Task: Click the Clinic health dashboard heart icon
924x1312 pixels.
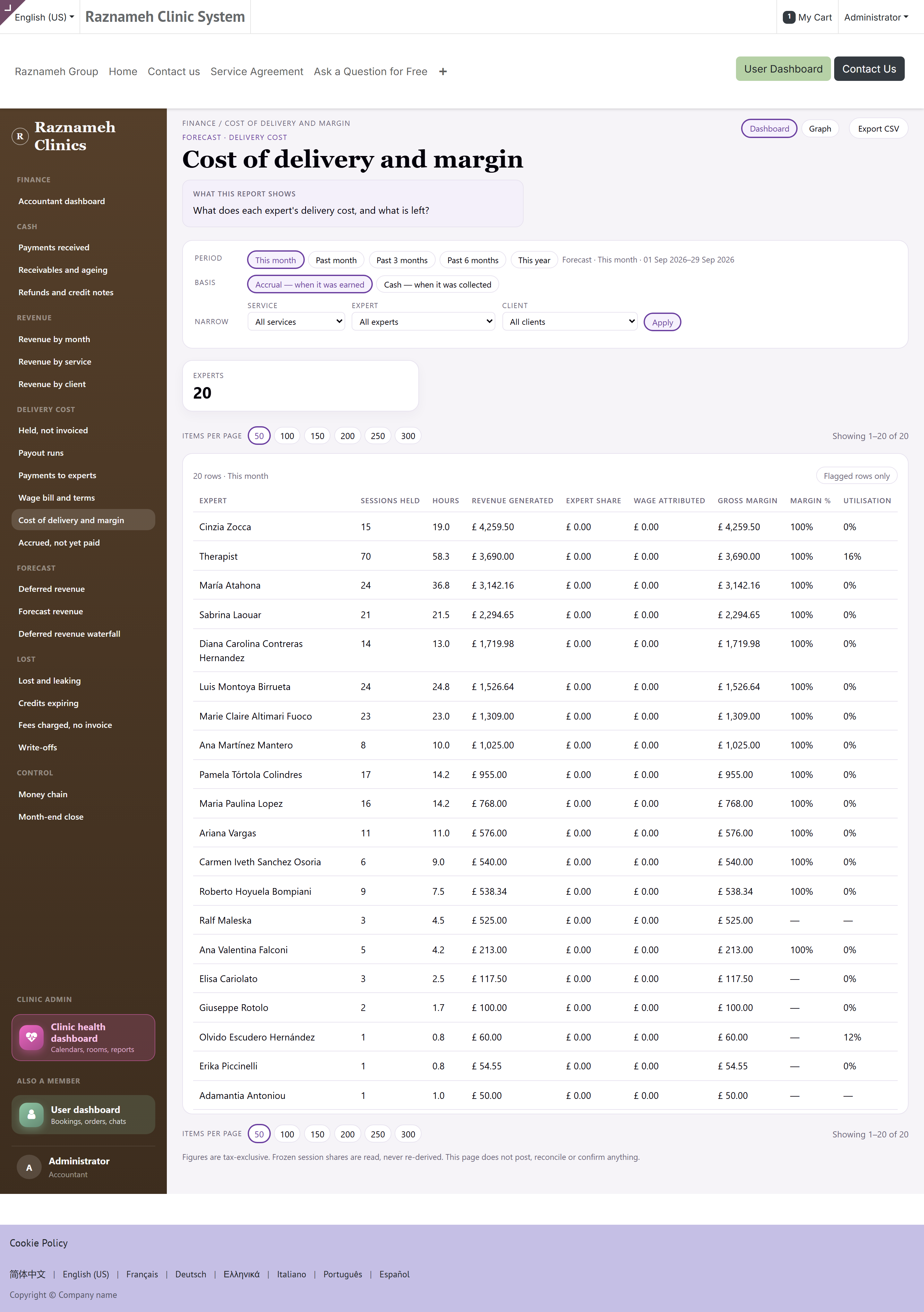Action: (x=31, y=1037)
